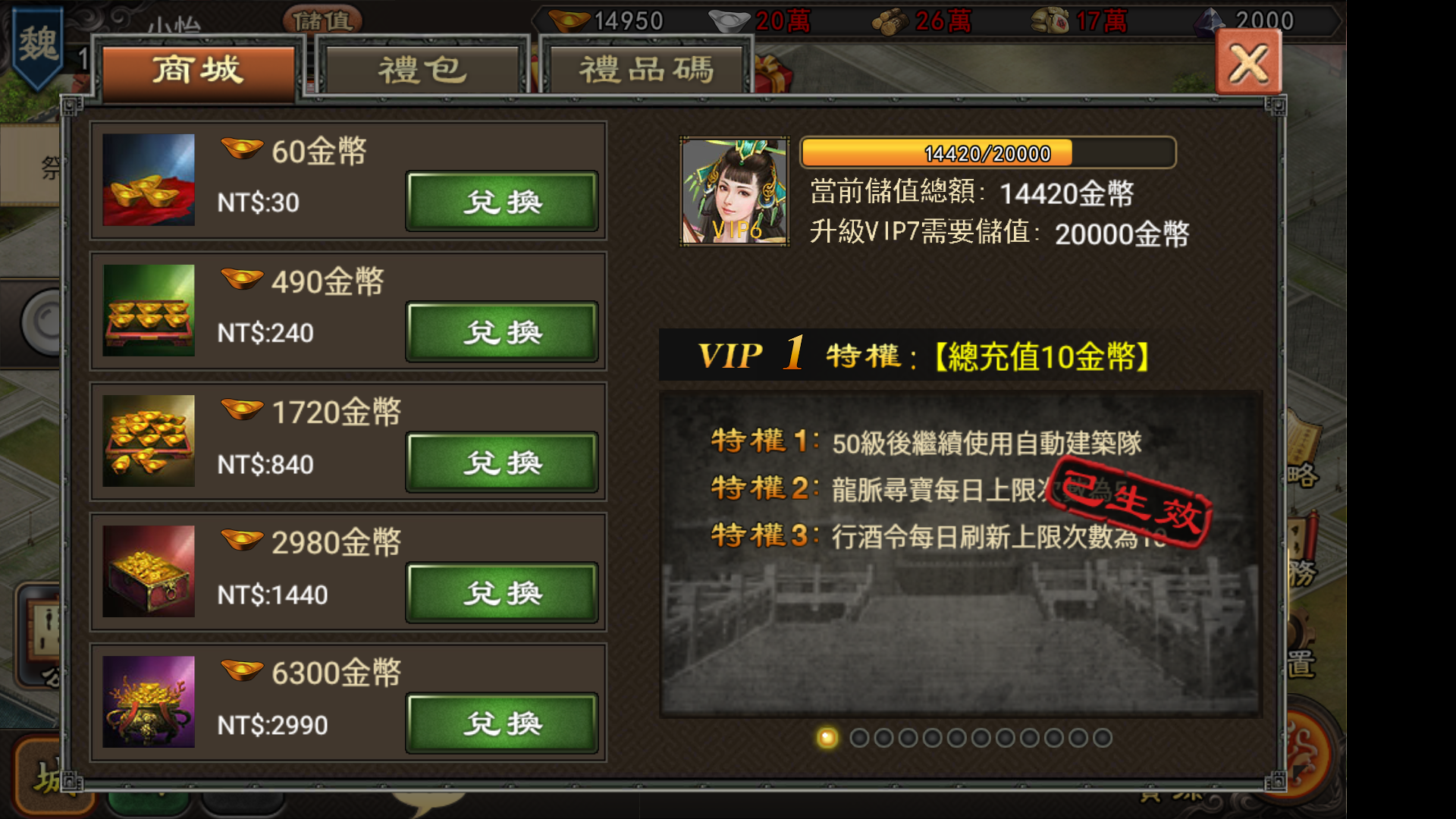Click the 60金幣 gold ingot thumbnail
Image resolution: width=1456 pixels, height=819 pixels.
(149, 180)
